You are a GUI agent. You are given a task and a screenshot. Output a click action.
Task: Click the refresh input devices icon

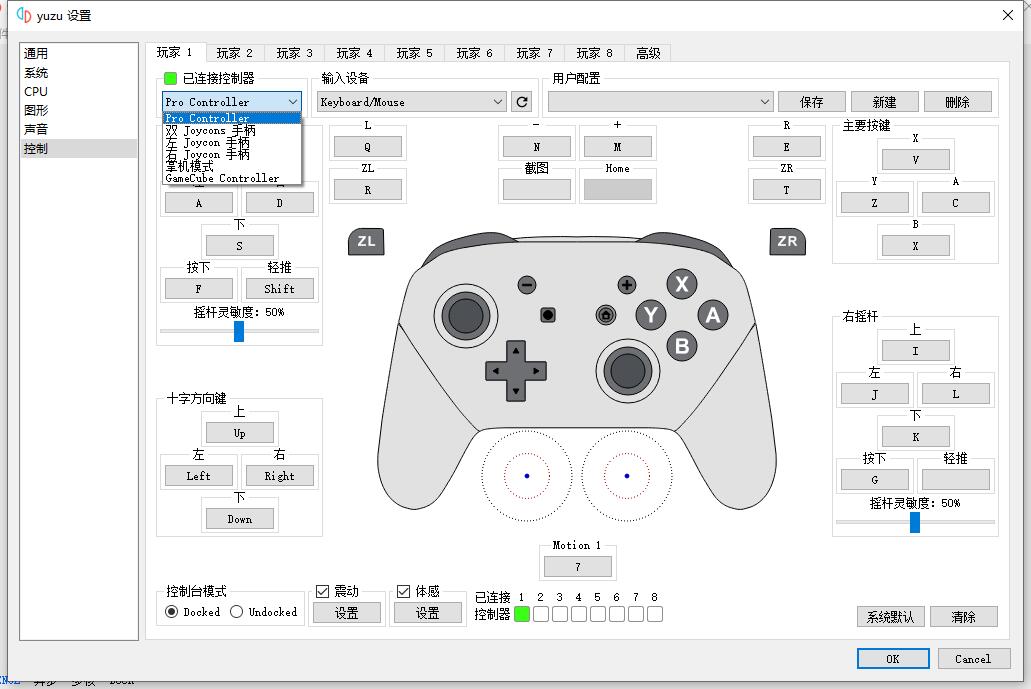coord(521,102)
